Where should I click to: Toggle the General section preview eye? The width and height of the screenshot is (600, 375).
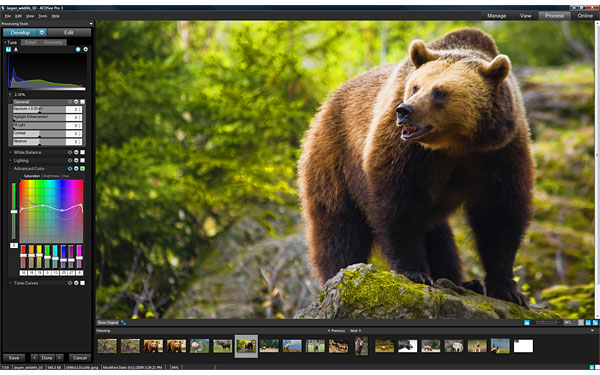[x=70, y=102]
